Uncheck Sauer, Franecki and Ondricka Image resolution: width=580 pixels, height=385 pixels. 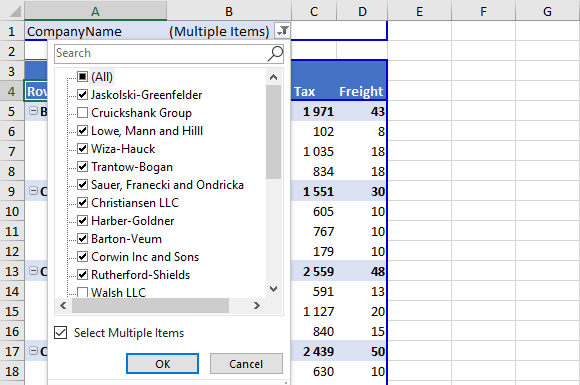click(82, 185)
